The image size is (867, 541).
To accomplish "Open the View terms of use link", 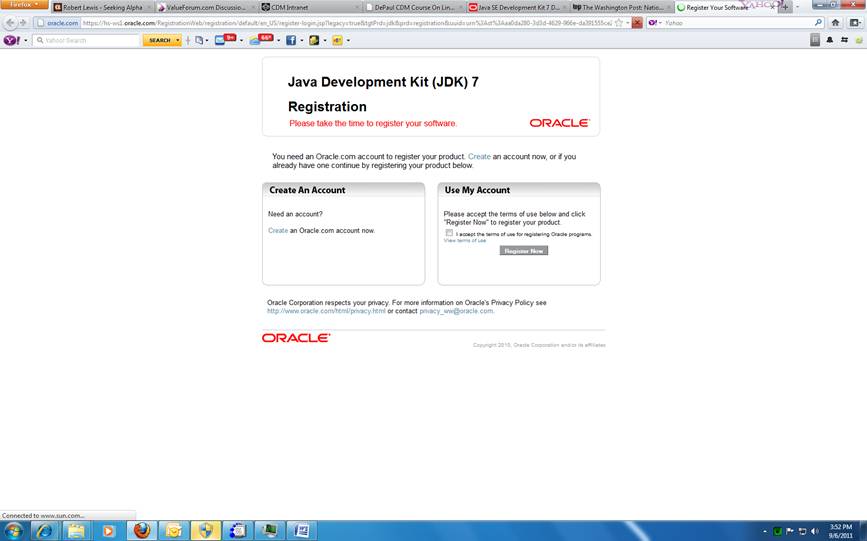I will (x=464, y=241).
